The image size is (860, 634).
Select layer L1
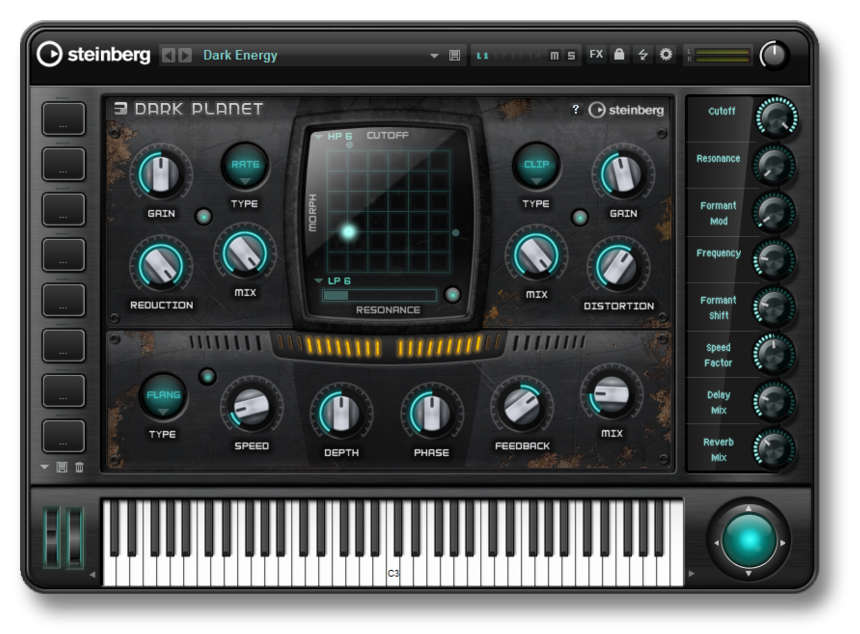click(482, 55)
